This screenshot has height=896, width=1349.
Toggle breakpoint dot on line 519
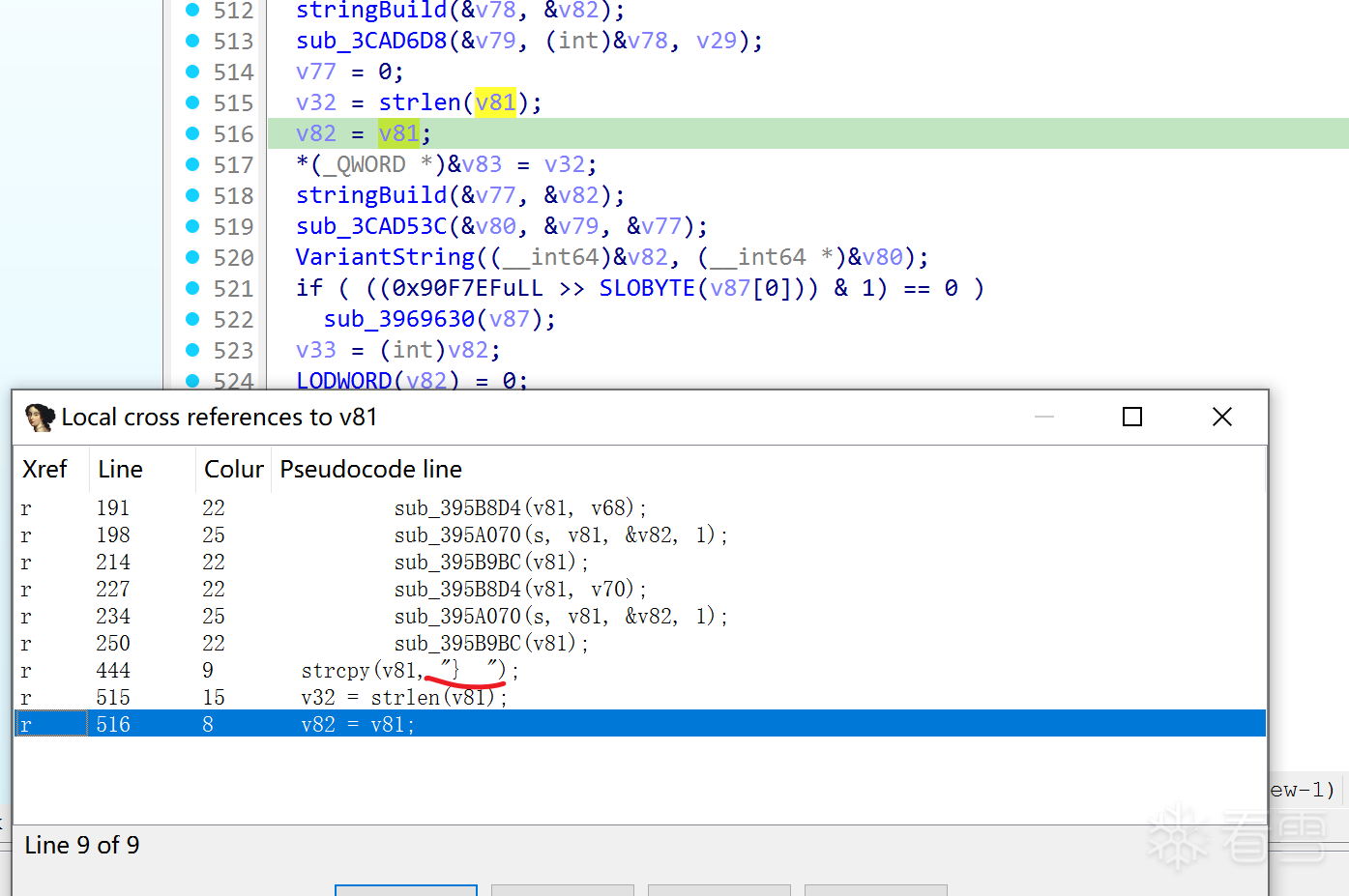(192, 226)
